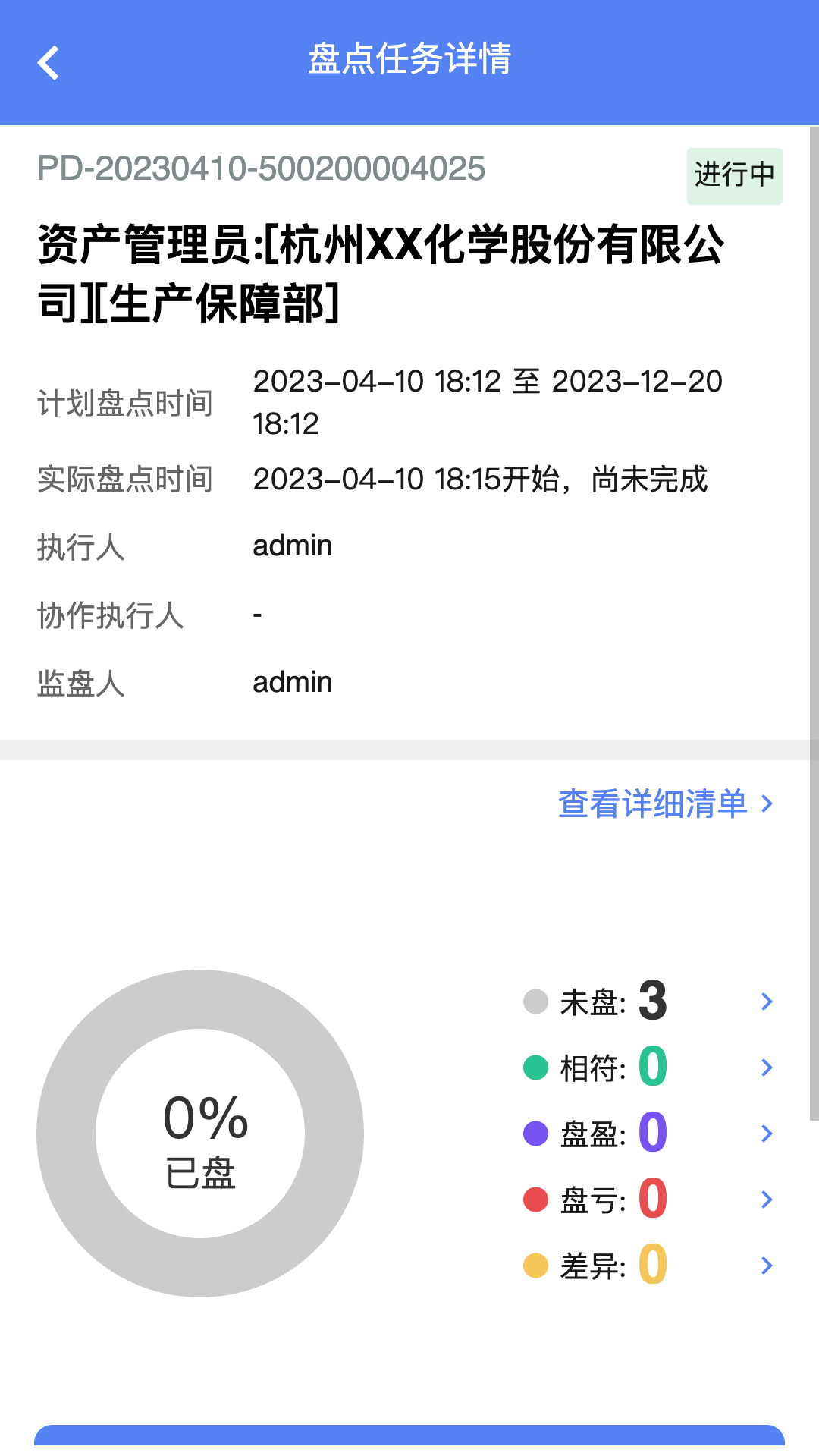Expand the 未盘 row chevron

pyautogui.click(x=767, y=1002)
